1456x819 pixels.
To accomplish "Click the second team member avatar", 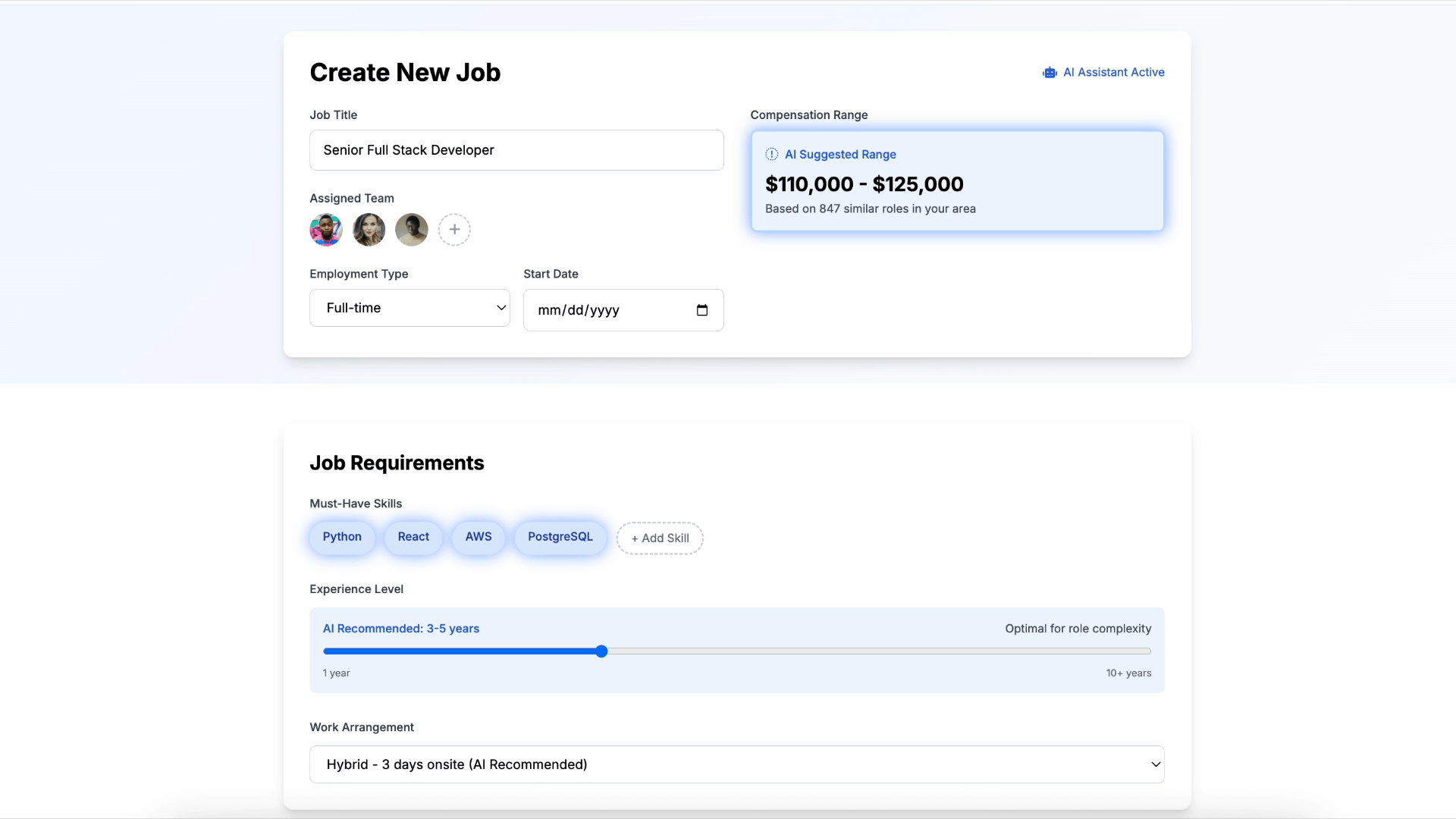I will [369, 230].
